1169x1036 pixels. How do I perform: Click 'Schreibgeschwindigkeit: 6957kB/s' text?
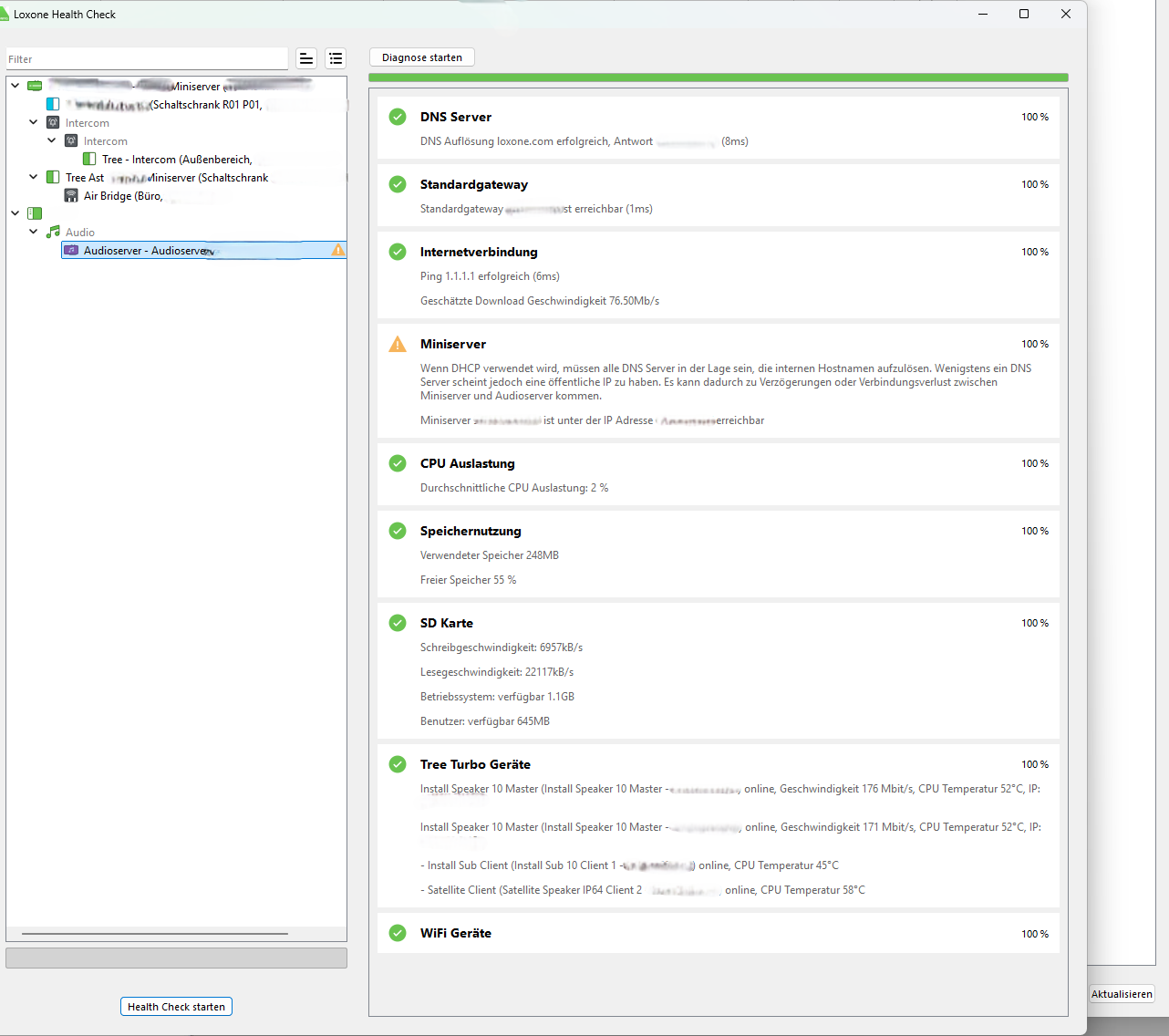click(502, 647)
